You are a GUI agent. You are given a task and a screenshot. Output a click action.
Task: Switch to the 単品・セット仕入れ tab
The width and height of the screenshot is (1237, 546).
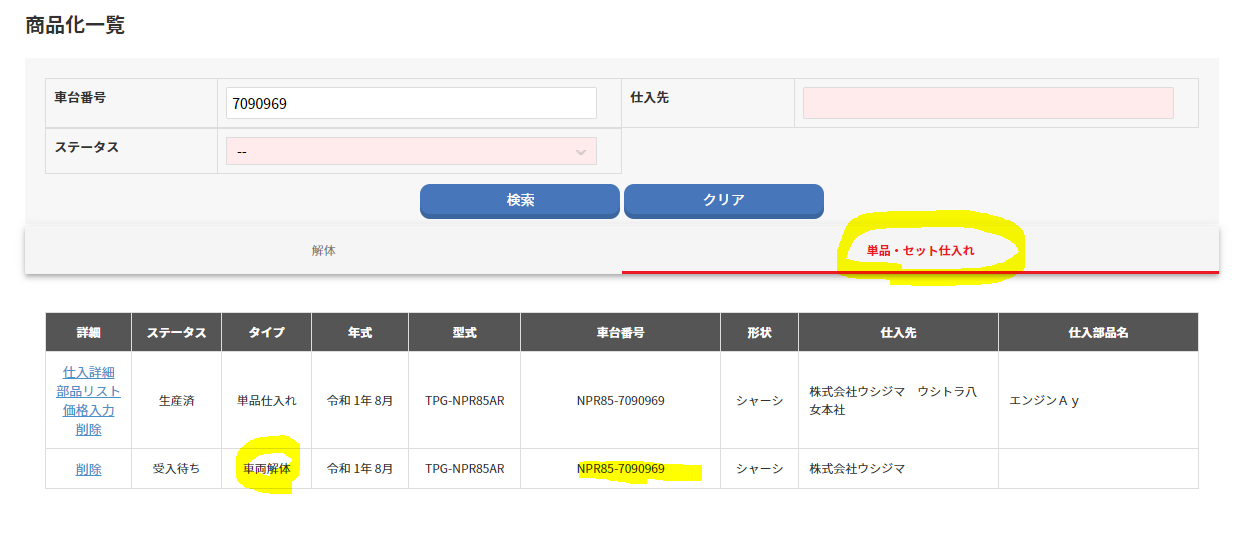coord(920,251)
